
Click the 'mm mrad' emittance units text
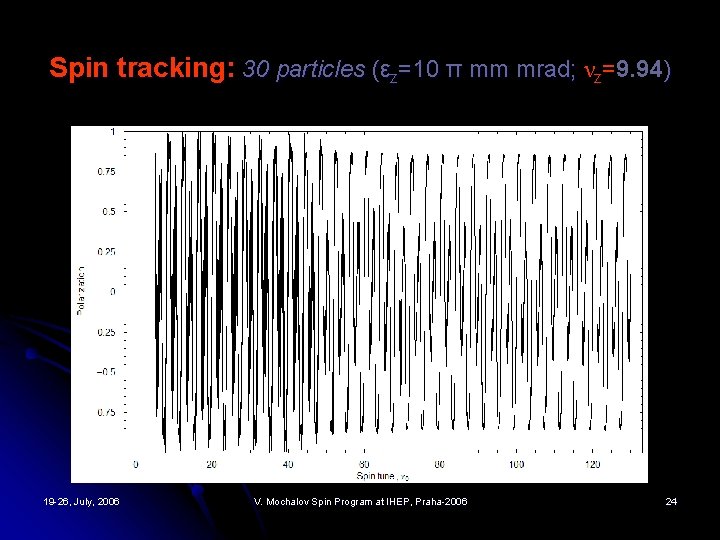click(522, 69)
